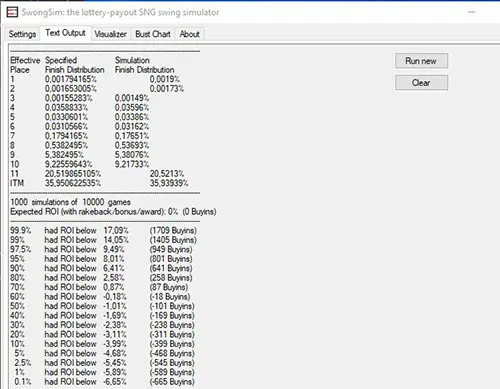Click the 50% had ROI below -1,01% row
Viewport: 500px width, 389px height.
(102, 306)
